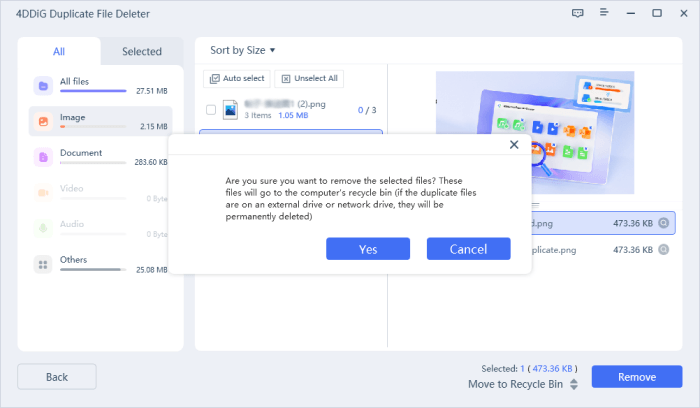Click the Unselect All button
This screenshot has height=408, width=700.
[309, 79]
